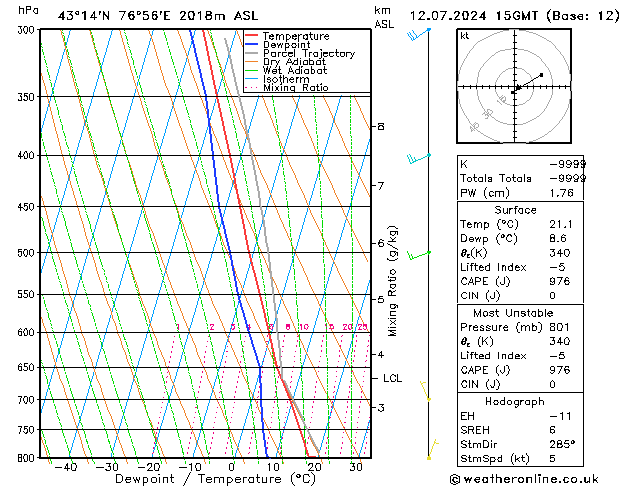Click the LCL label on altitude axis
Viewport: 629px width, 486px height.
pyautogui.click(x=392, y=378)
